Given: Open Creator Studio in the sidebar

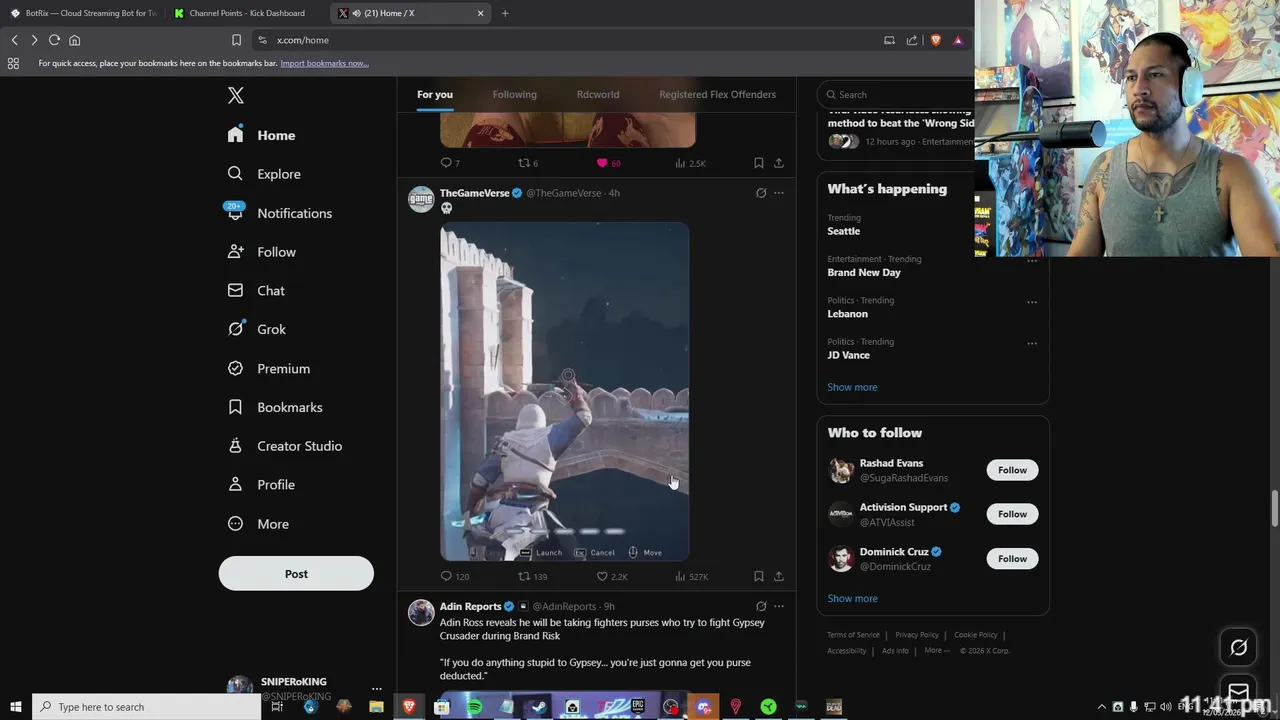Looking at the screenshot, I should point(284,446).
